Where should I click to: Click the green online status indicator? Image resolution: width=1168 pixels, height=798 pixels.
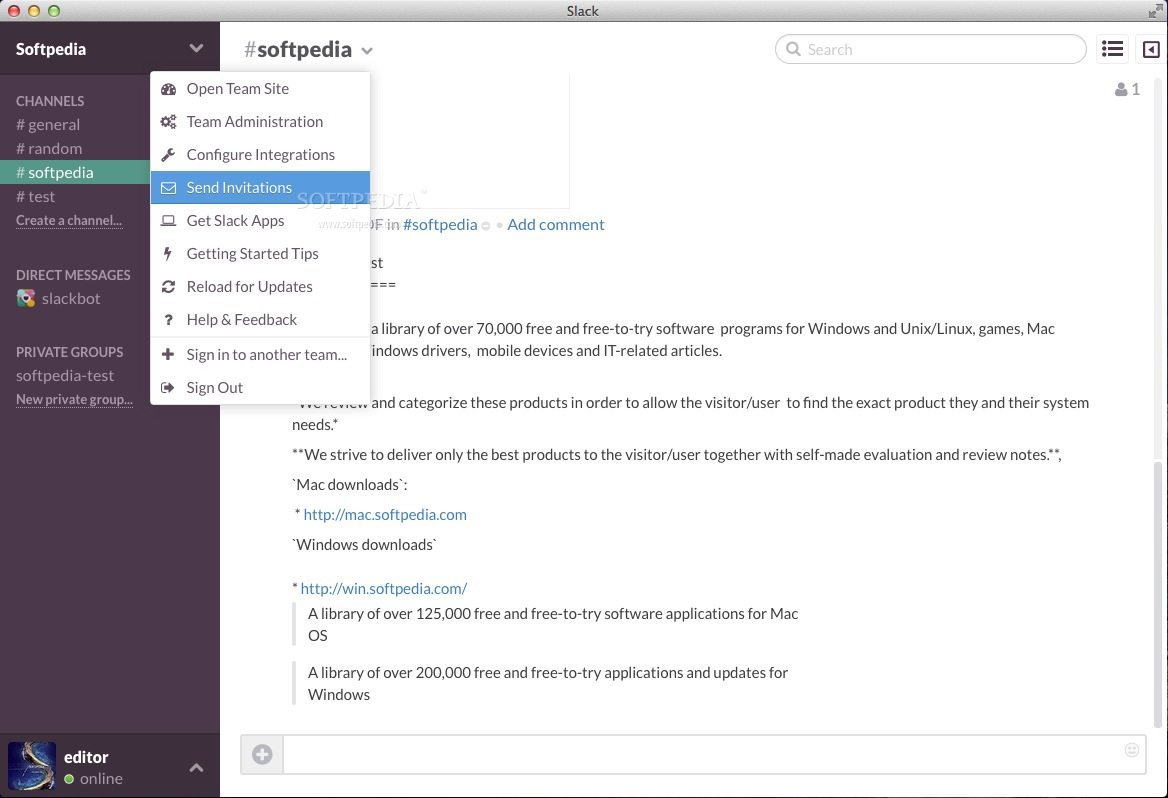[69, 779]
